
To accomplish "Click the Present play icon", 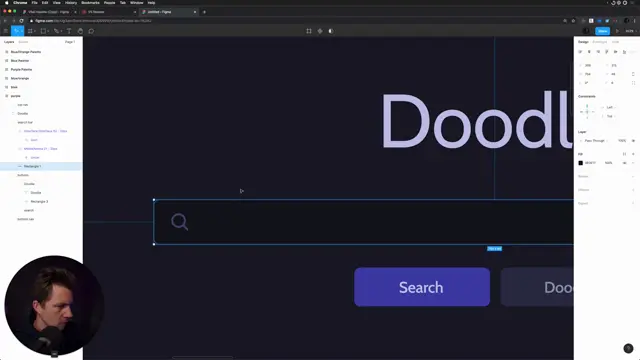I will (x=618, y=31).
